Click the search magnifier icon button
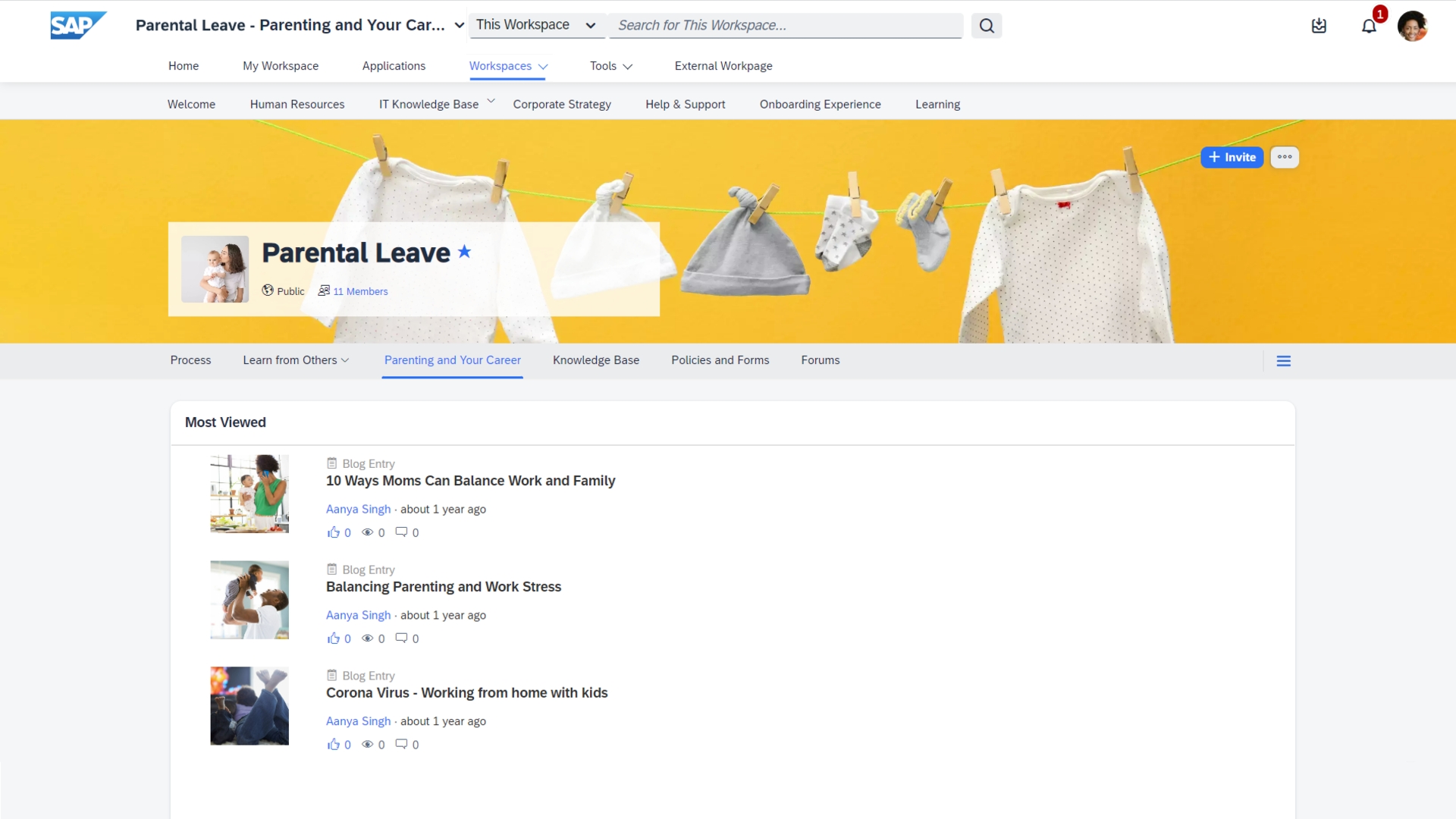 point(986,26)
